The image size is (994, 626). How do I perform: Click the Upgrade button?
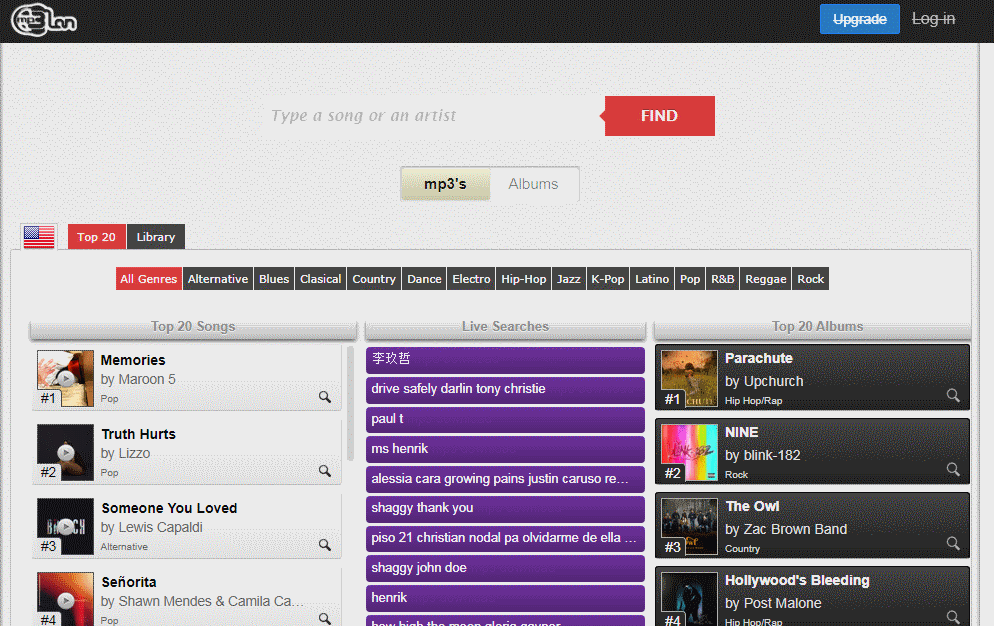tap(860, 19)
